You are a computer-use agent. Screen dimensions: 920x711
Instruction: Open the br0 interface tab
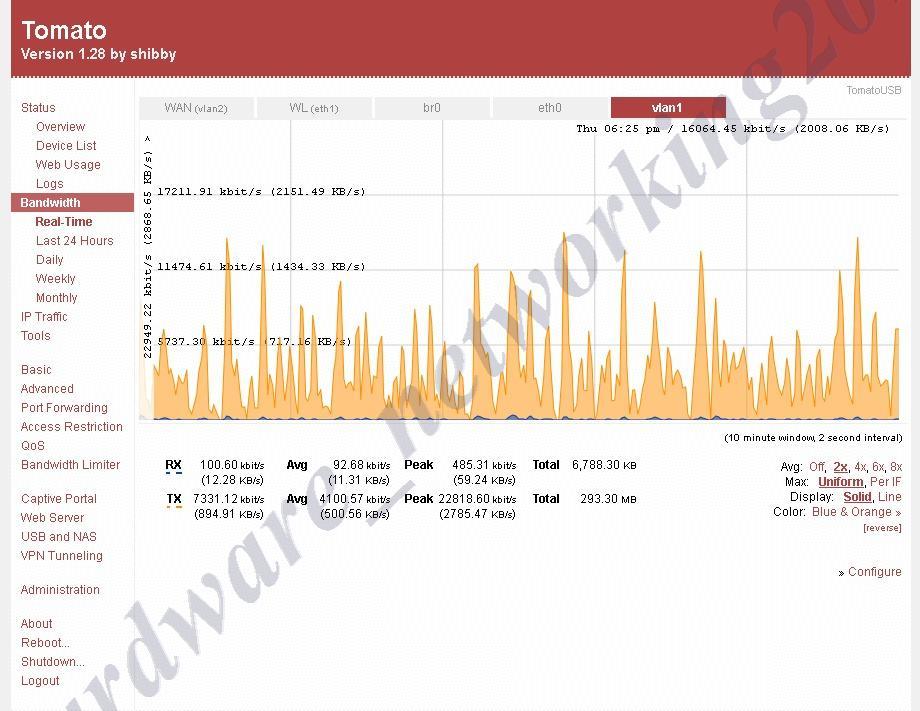click(x=432, y=108)
